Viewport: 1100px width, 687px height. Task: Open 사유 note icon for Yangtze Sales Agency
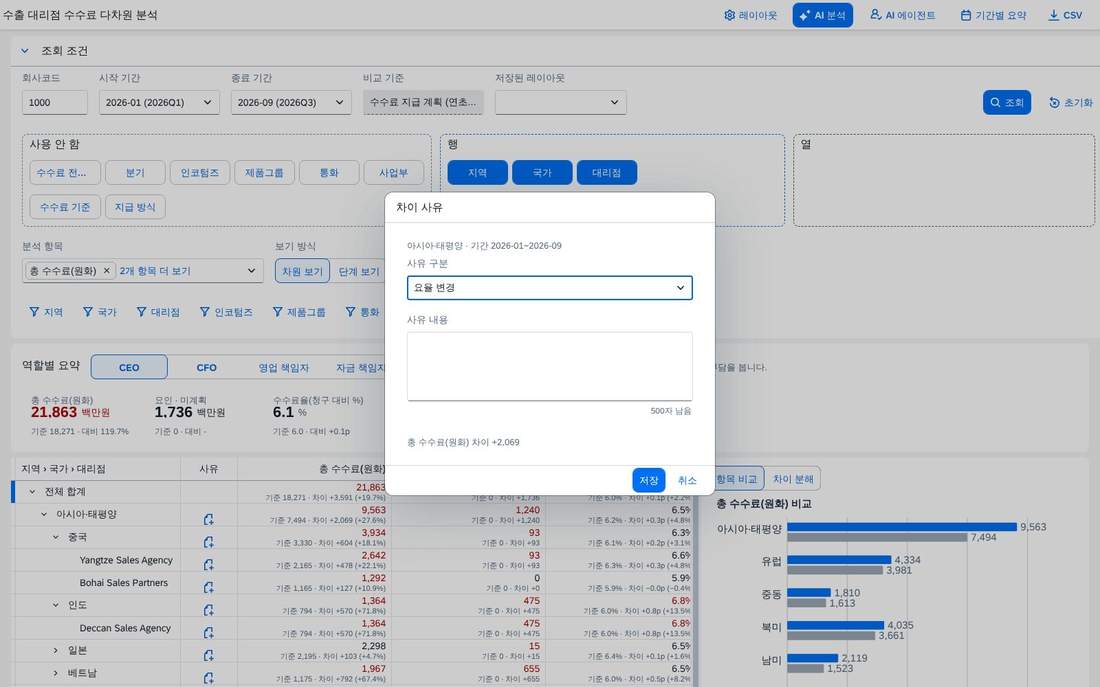[208, 564]
